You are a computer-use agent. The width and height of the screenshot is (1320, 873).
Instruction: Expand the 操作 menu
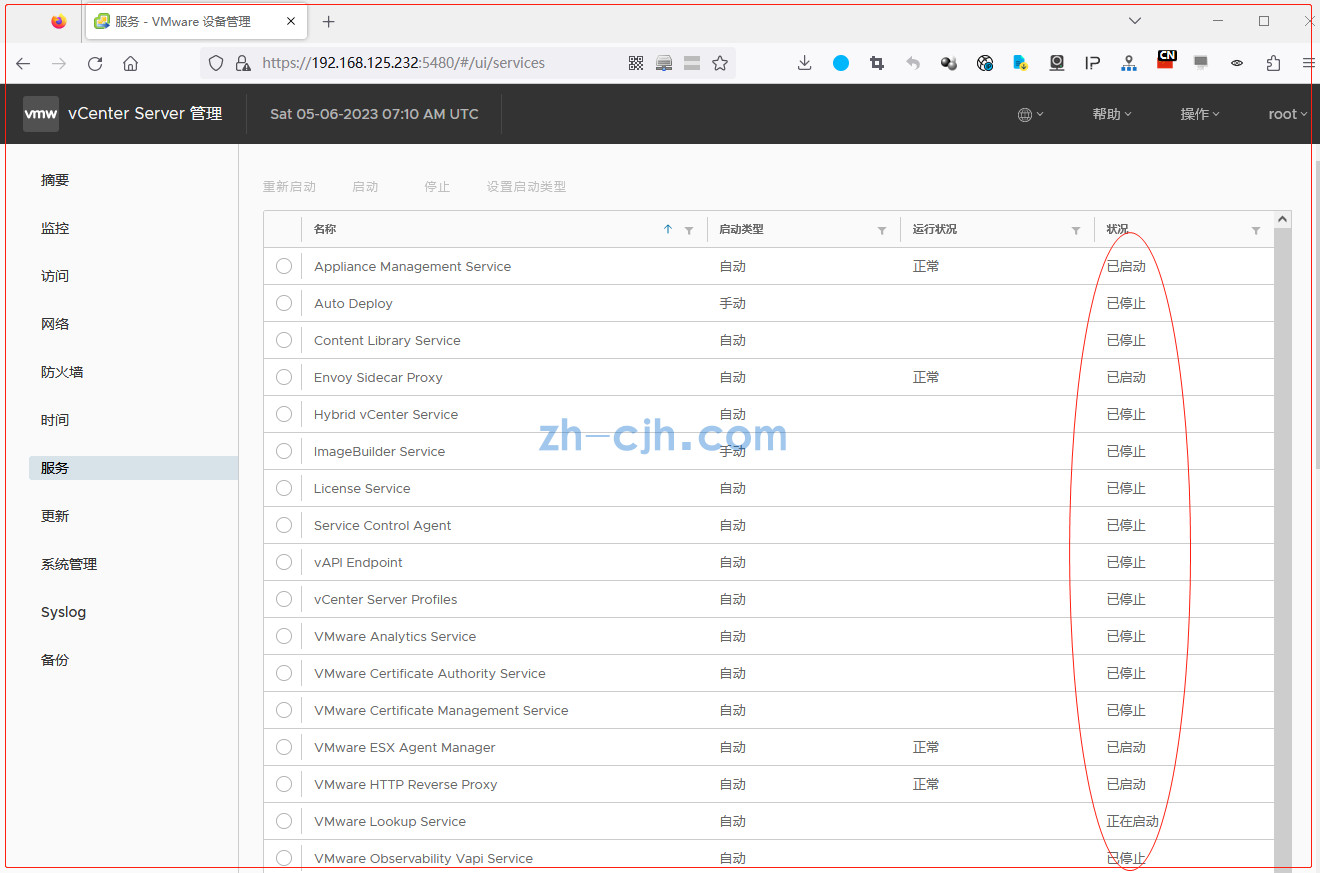point(1200,114)
